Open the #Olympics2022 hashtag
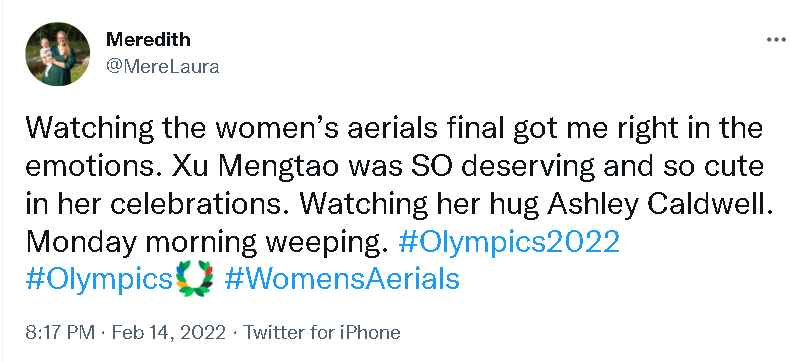 [508, 243]
